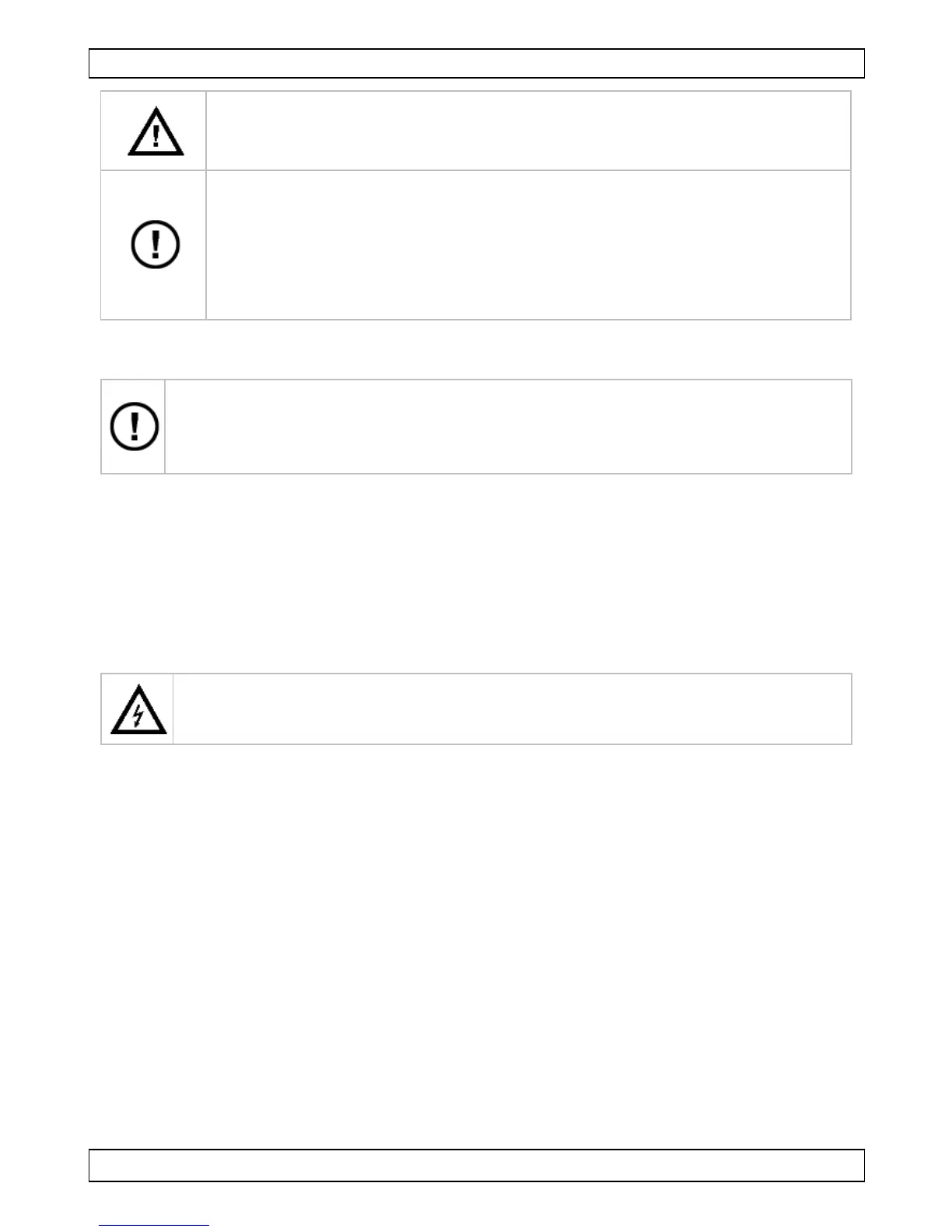Click the blank gap between the first two tables
The height and width of the screenshot is (1232, 952).
pyautogui.click(x=476, y=349)
